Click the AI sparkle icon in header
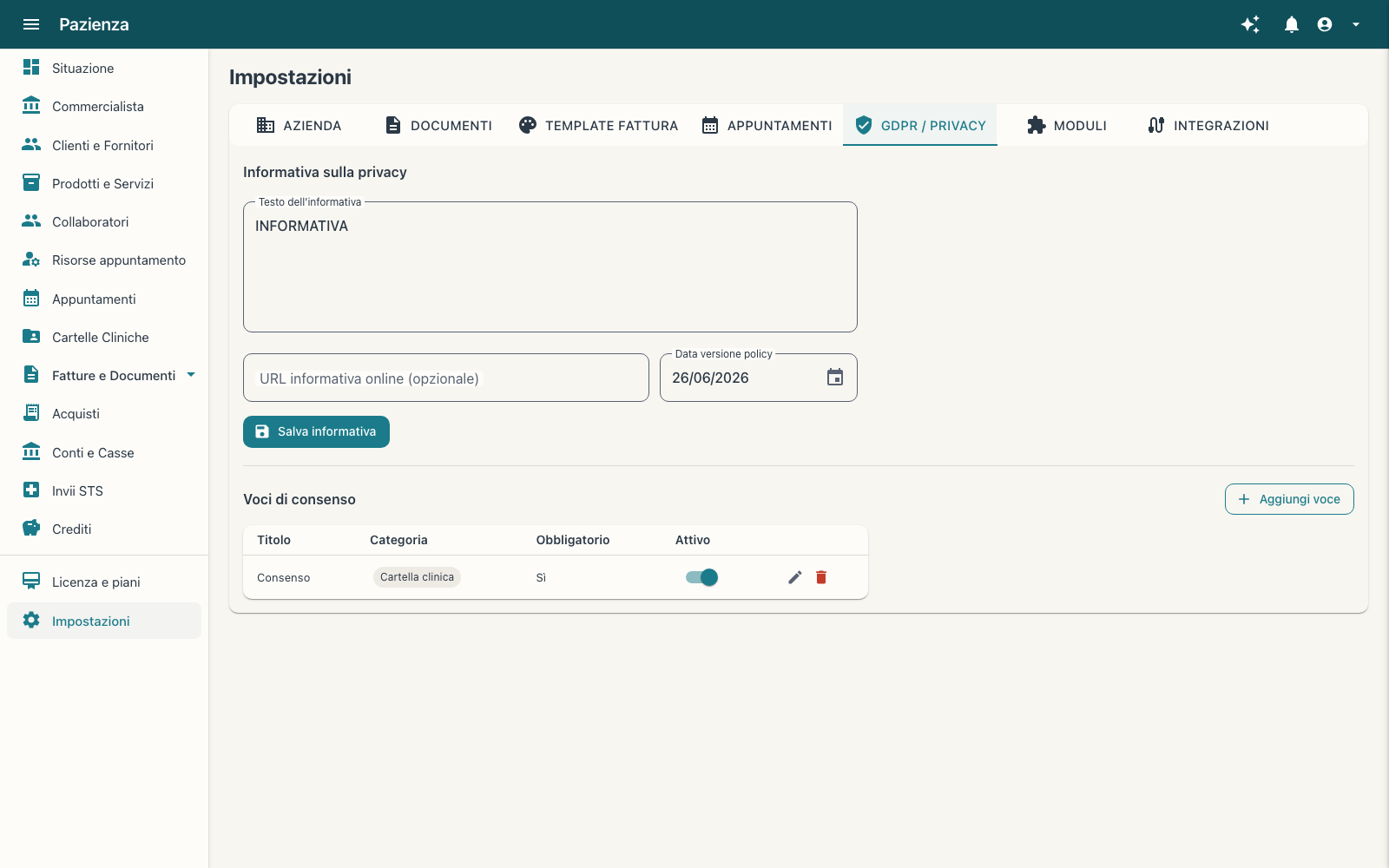The image size is (1389, 868). click(x=1250, y=24)
